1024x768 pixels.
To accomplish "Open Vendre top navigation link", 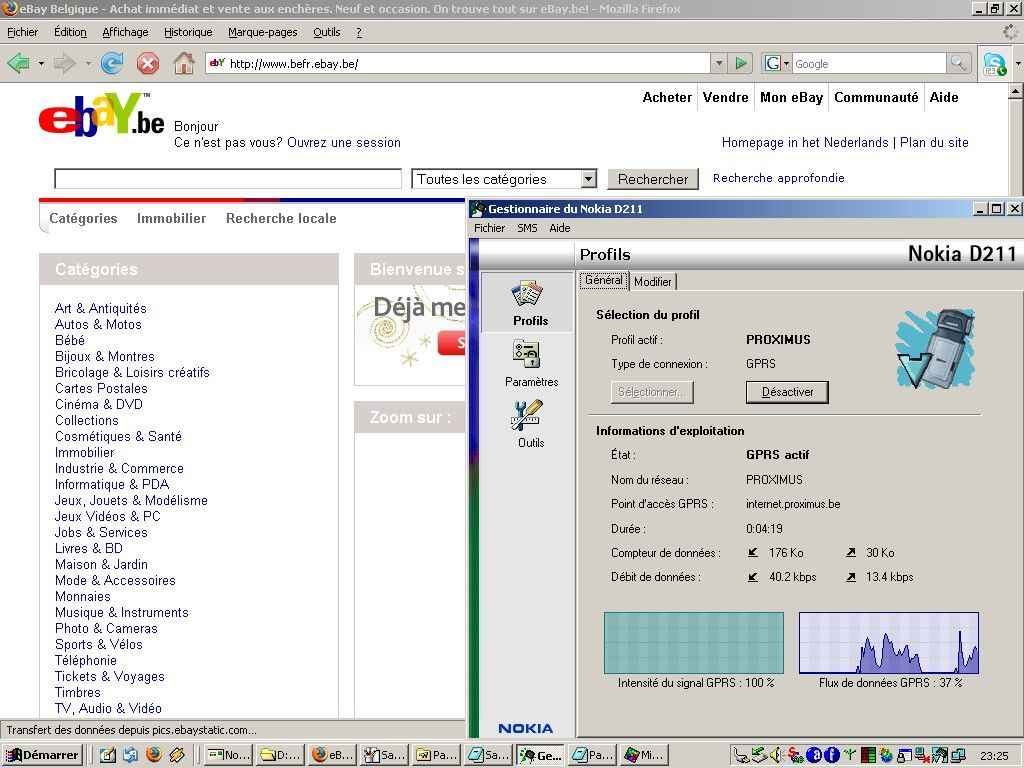I will pyautogui.click(x=725, y=97).
